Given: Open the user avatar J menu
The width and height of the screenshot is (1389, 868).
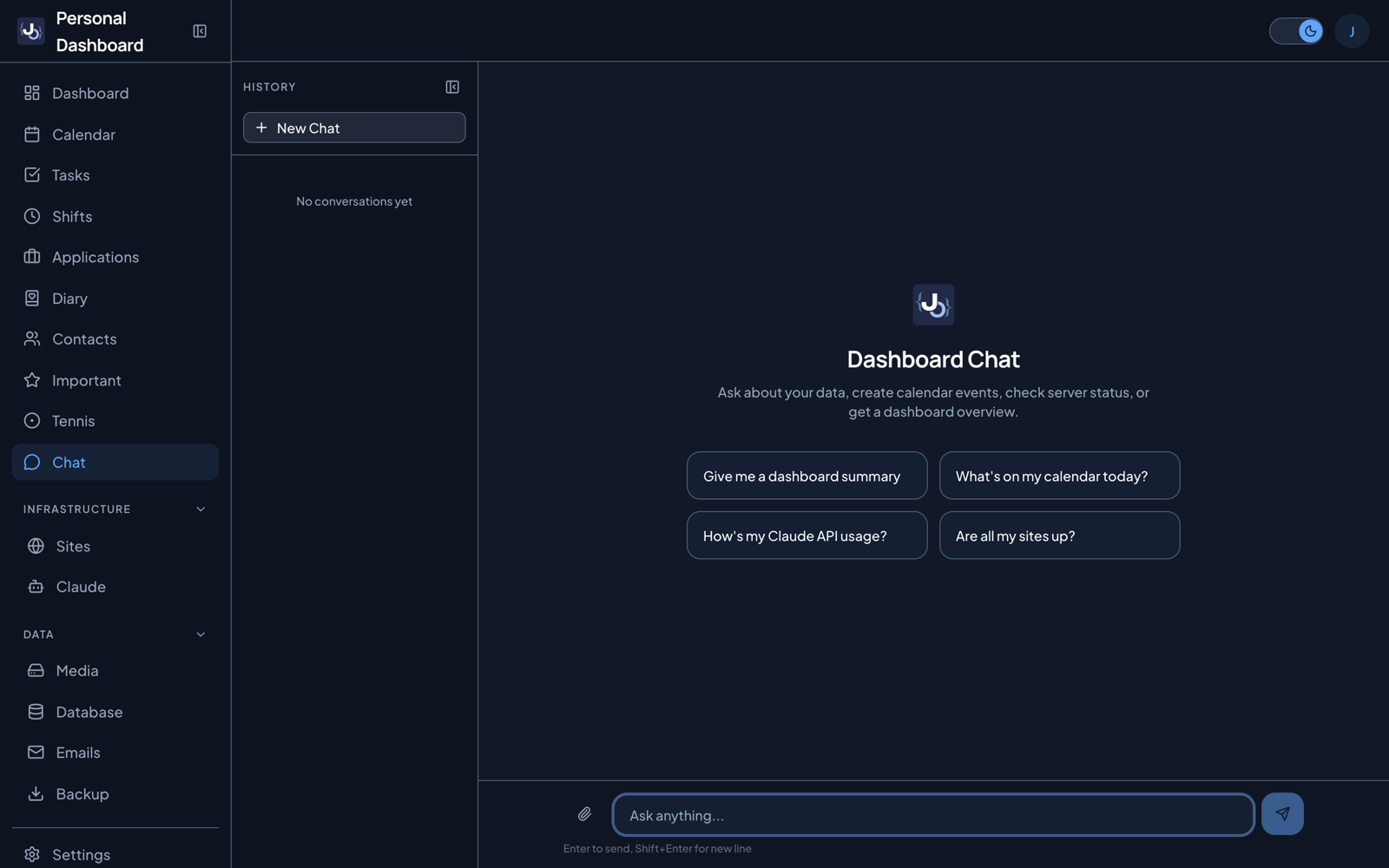Looking at the screenshot, I should coord(1352,31).
